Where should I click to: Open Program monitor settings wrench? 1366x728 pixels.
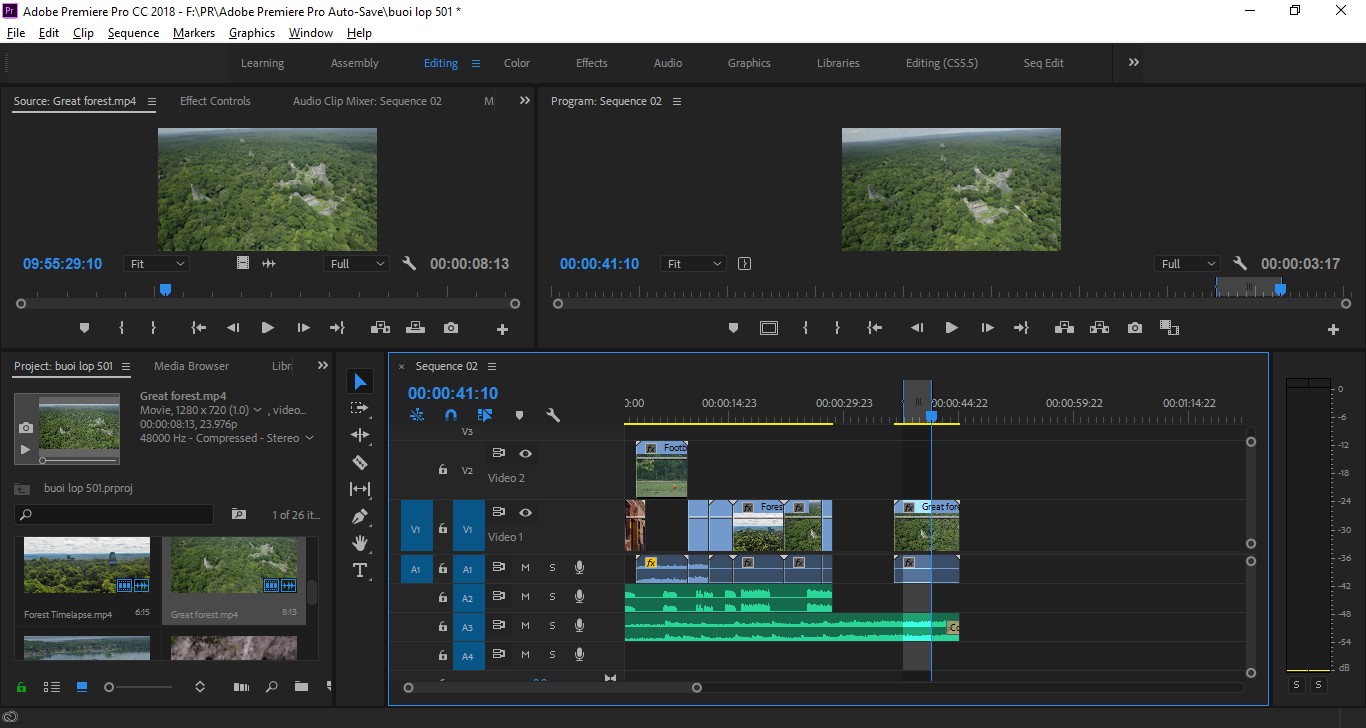click(x=1240, y=264)
